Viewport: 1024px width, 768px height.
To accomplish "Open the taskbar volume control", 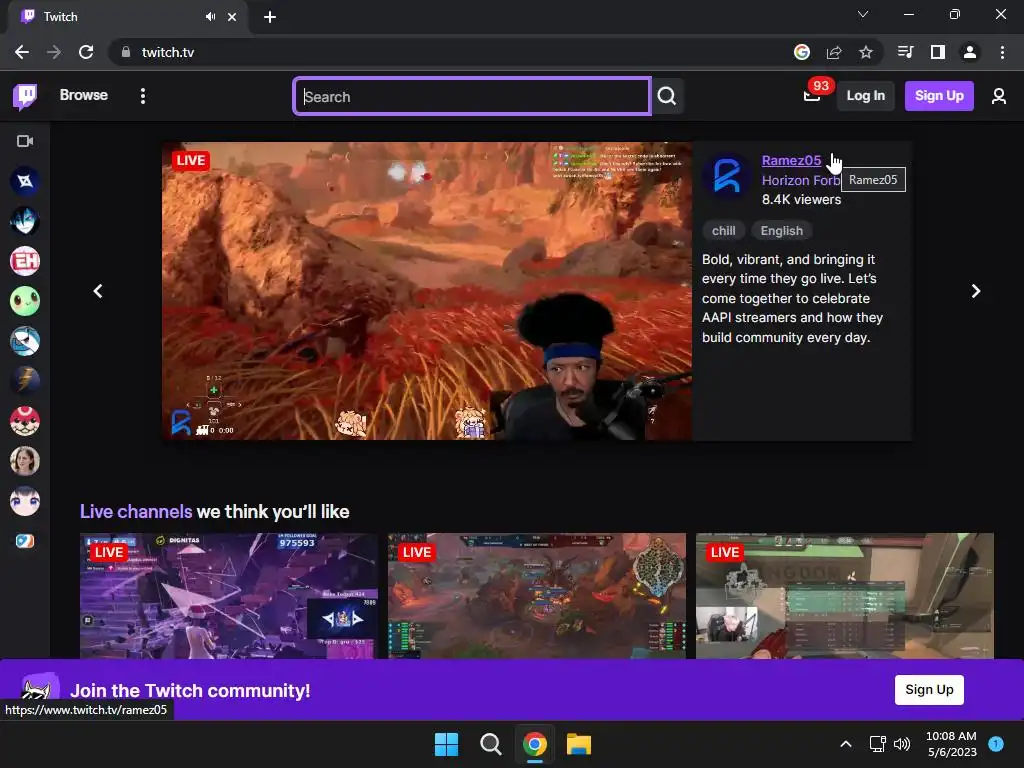I will point(902,744).
